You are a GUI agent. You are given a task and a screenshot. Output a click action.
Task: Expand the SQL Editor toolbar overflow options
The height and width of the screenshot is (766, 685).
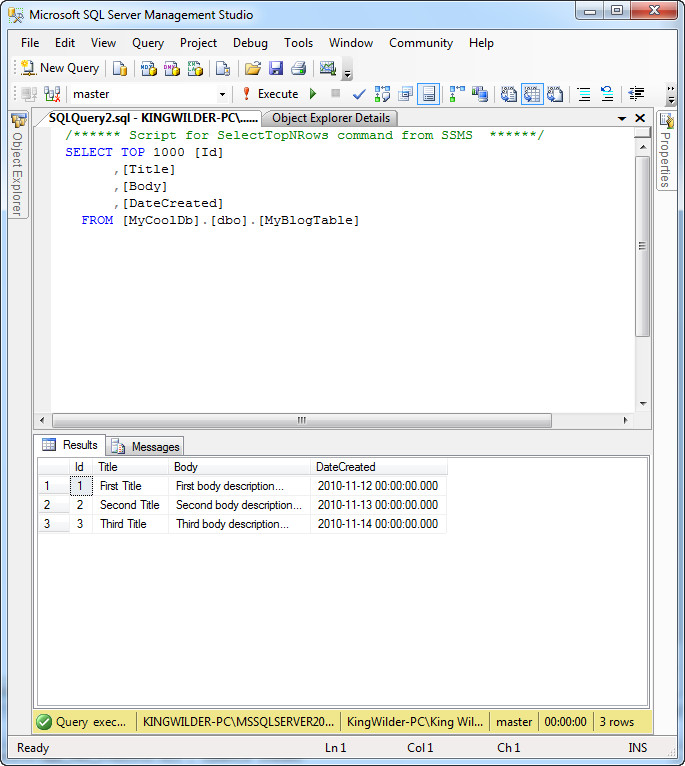click(671, 95)
